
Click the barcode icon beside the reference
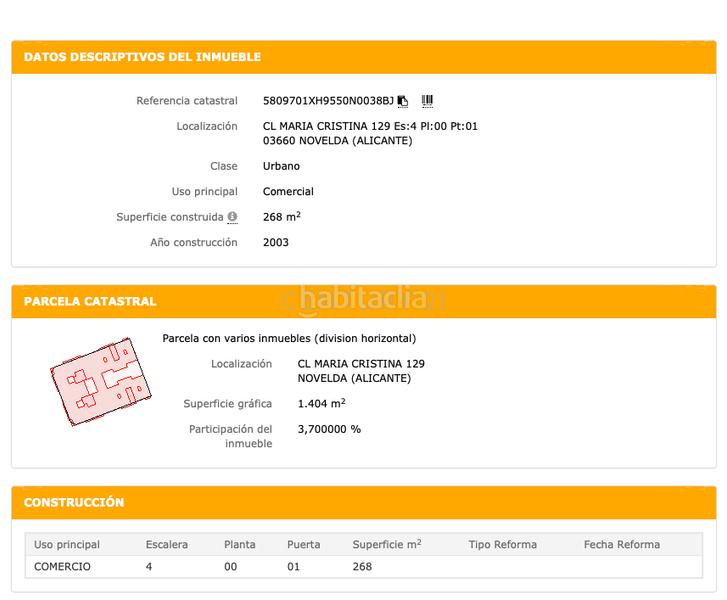(427, 101)
